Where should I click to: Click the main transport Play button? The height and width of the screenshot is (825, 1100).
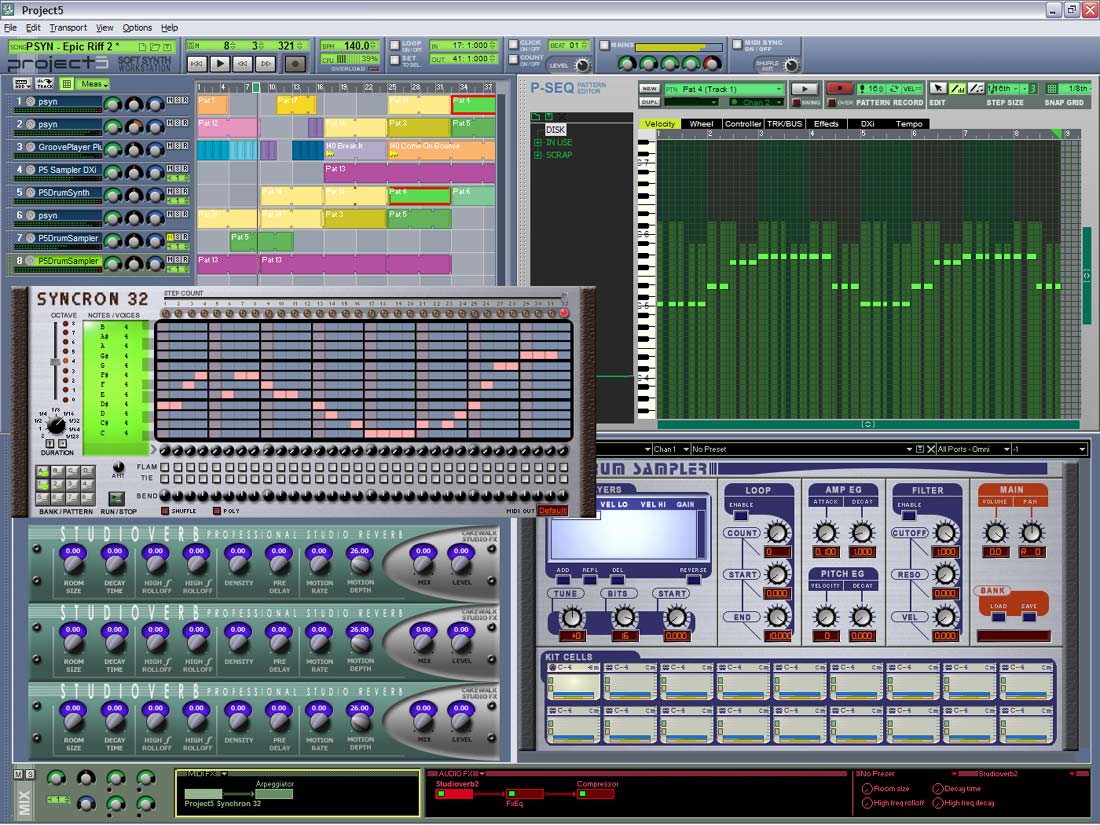[220, 63]
